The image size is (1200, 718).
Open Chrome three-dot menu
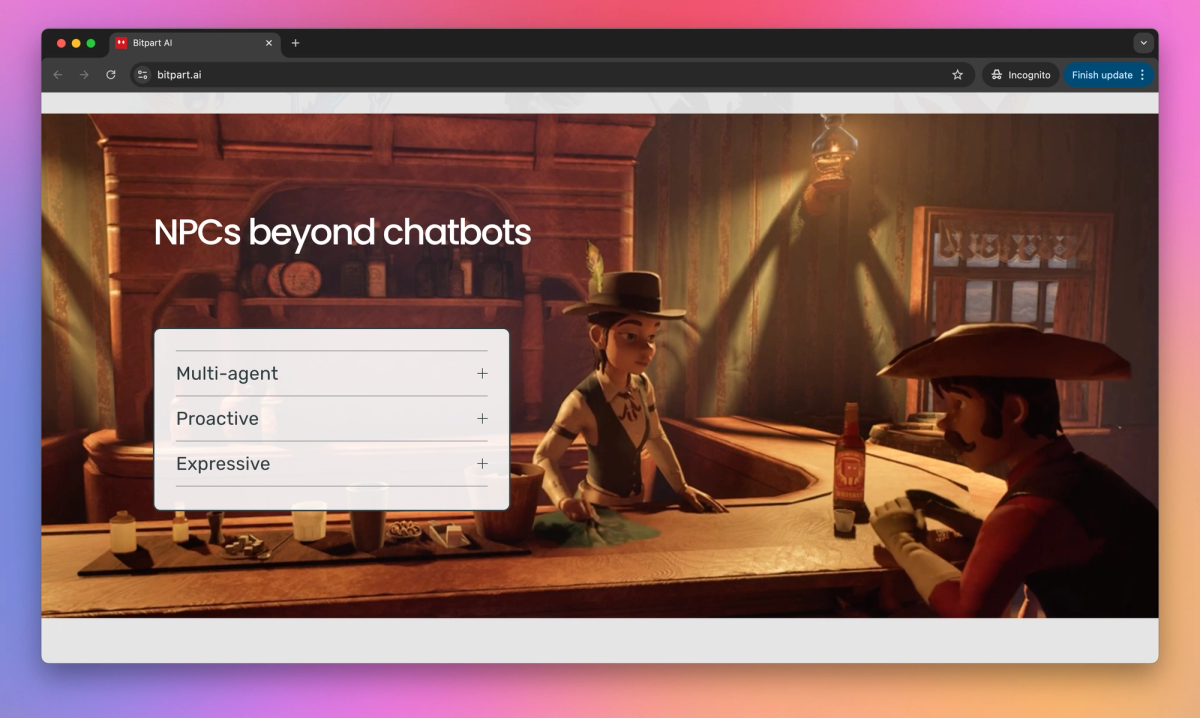[x=1143, y=75]
